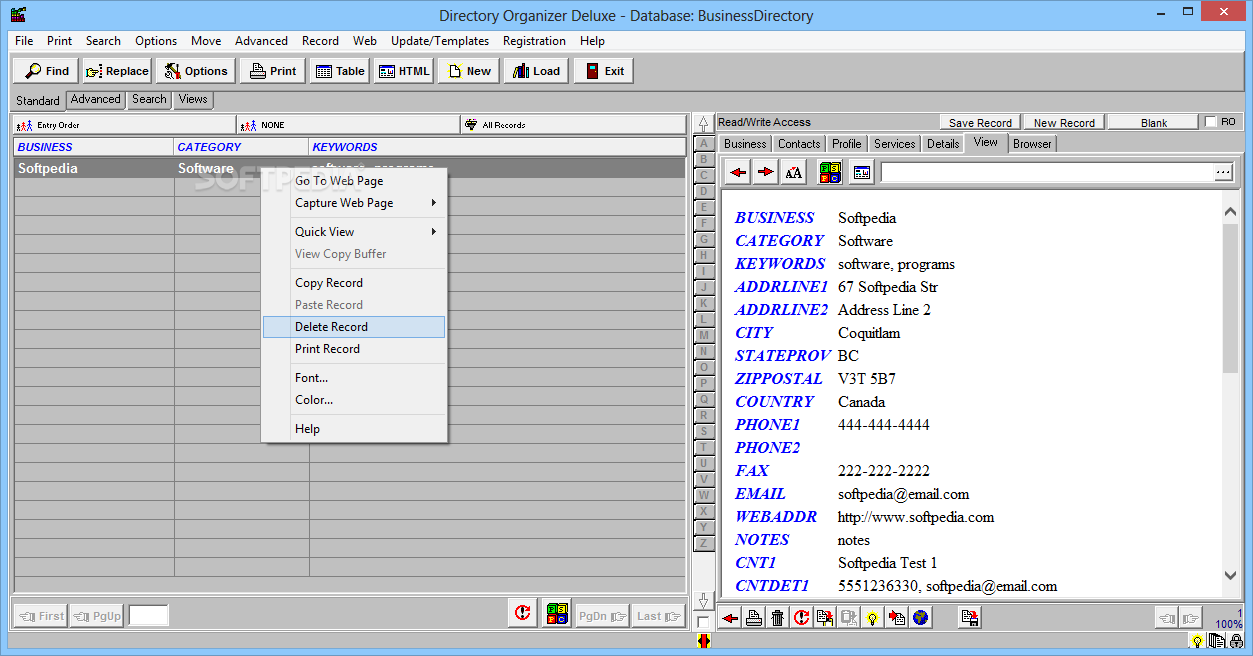Click the New Record button

pyautogui.click(x=1064, y=123)
